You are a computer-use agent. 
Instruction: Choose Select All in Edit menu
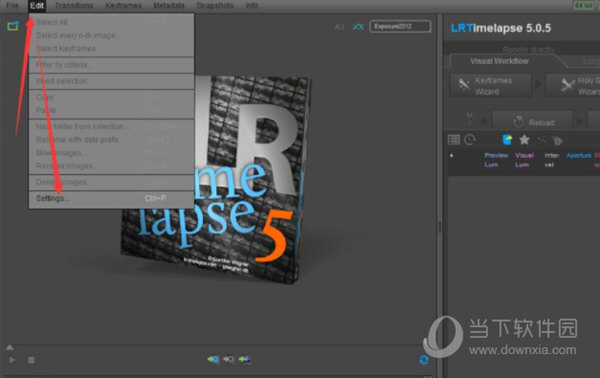111,22
